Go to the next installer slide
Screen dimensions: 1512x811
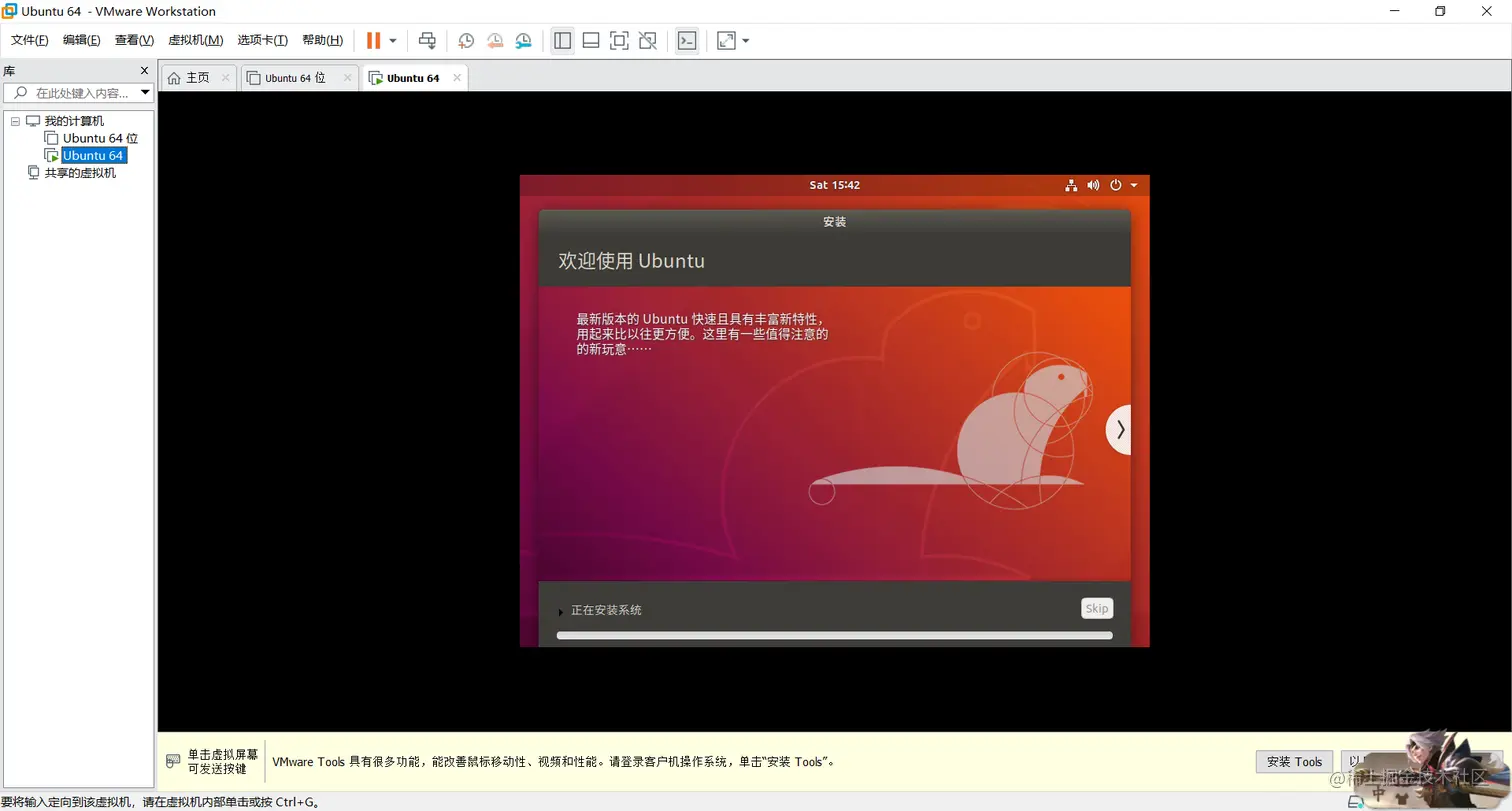click(1119, 429)
